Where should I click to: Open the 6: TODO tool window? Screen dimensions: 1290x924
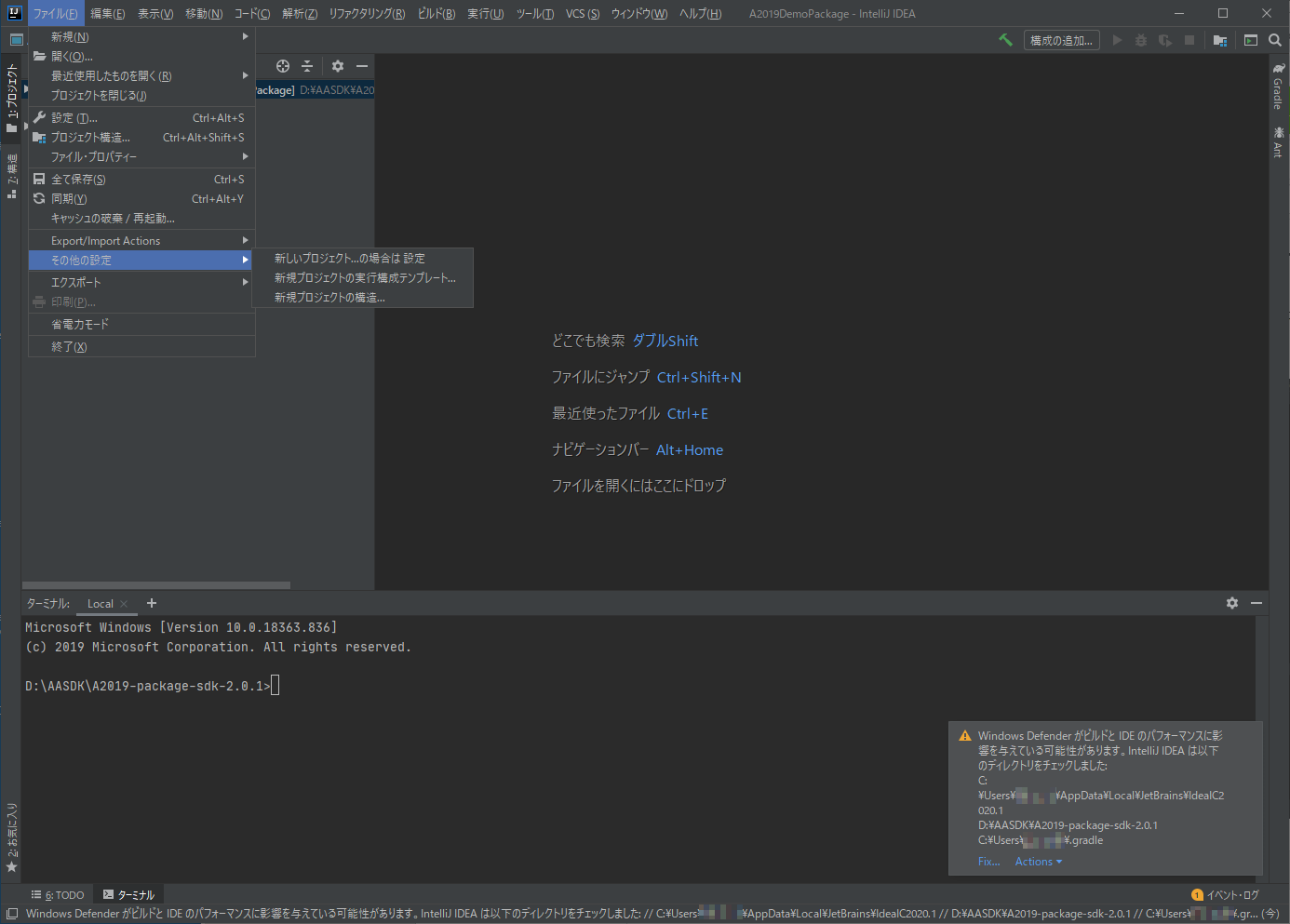pyautogui.click(x=58, y=894)
